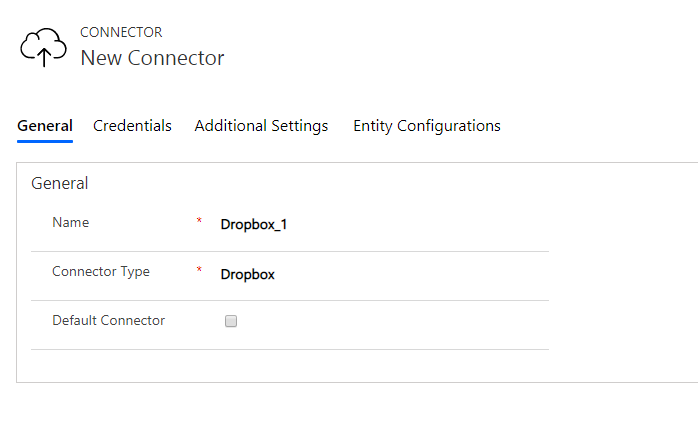Open the Connector Type field showing Dropbox
This screenshot has width=698, height=432.
[x=383, y=274]
